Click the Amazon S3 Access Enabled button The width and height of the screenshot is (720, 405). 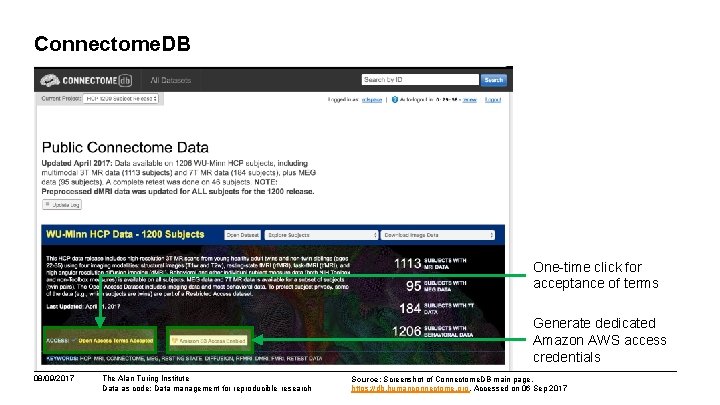point(209,341)
